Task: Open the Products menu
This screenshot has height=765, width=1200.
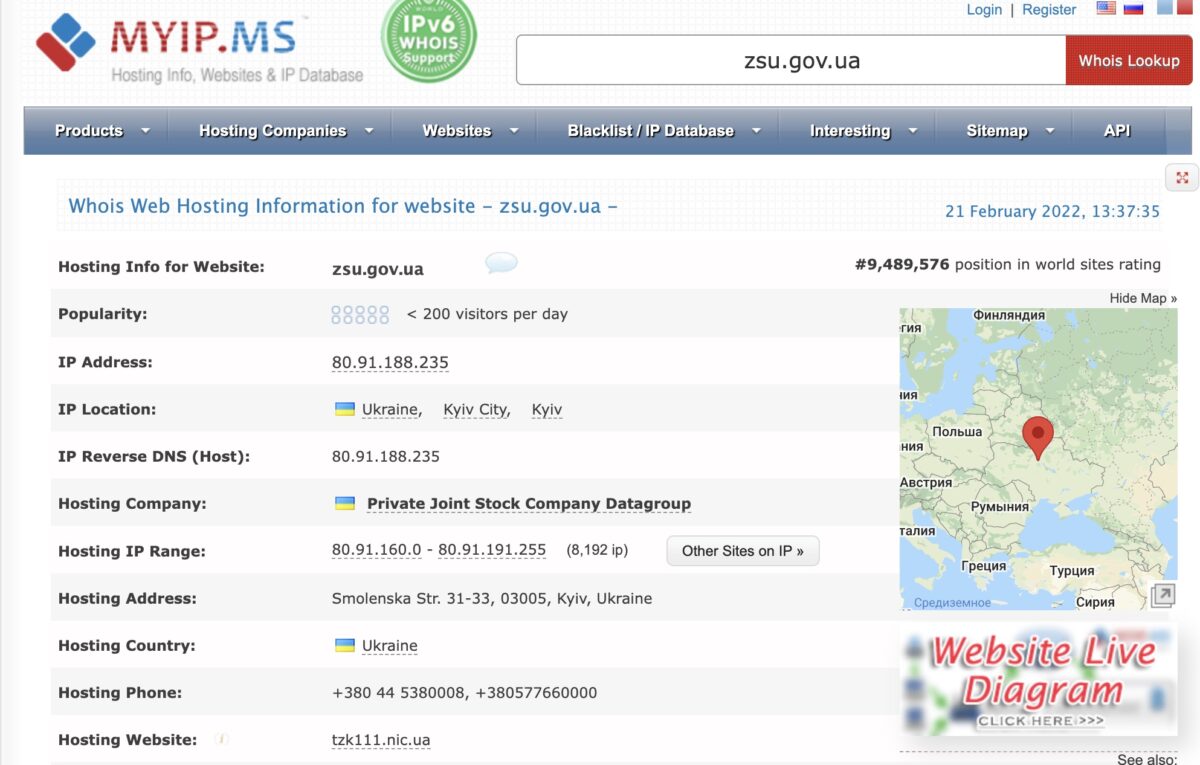Action: tap(89, 130)
